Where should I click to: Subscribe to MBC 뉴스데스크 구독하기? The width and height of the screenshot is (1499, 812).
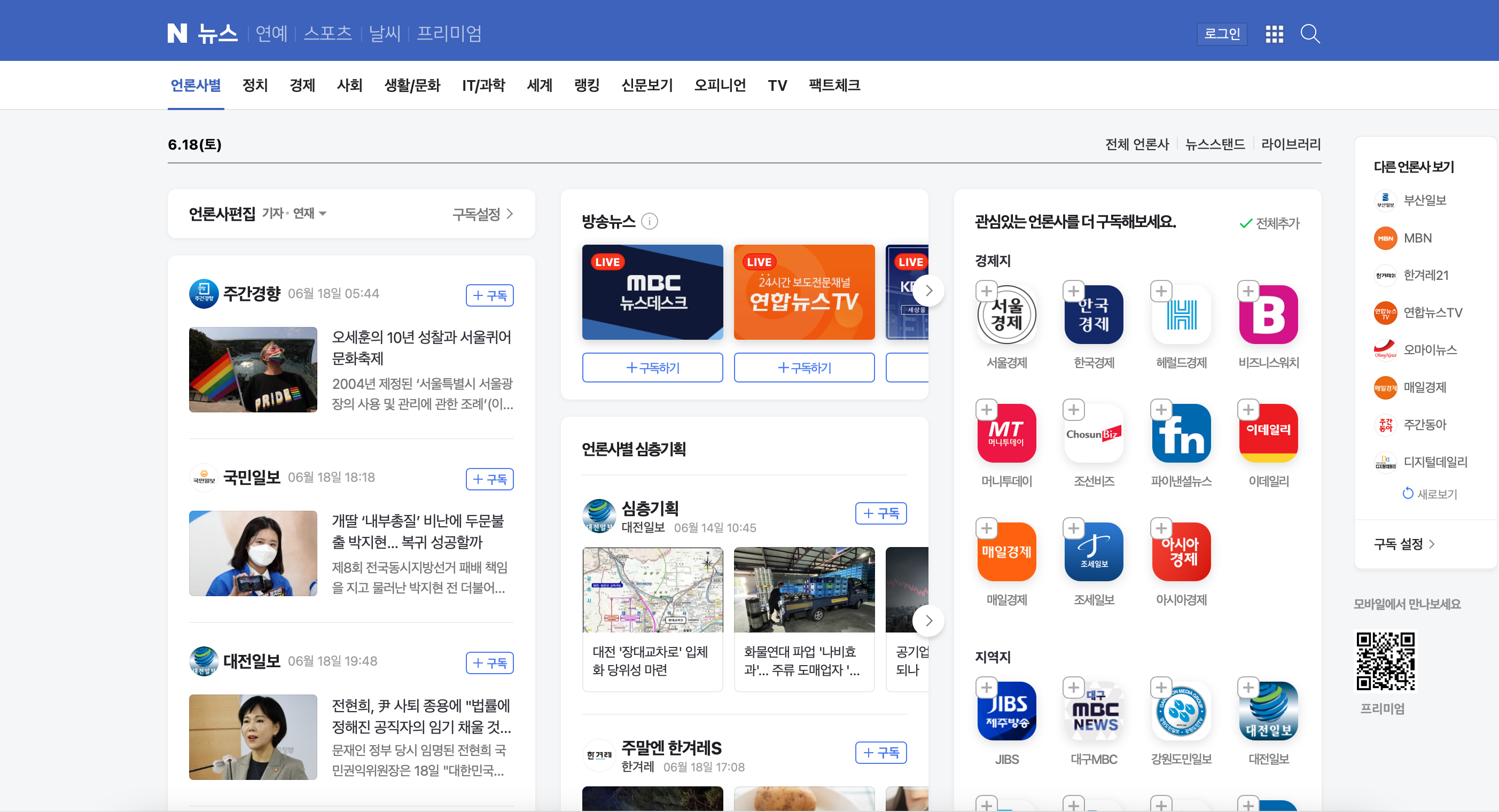click(x=652, y=368)
